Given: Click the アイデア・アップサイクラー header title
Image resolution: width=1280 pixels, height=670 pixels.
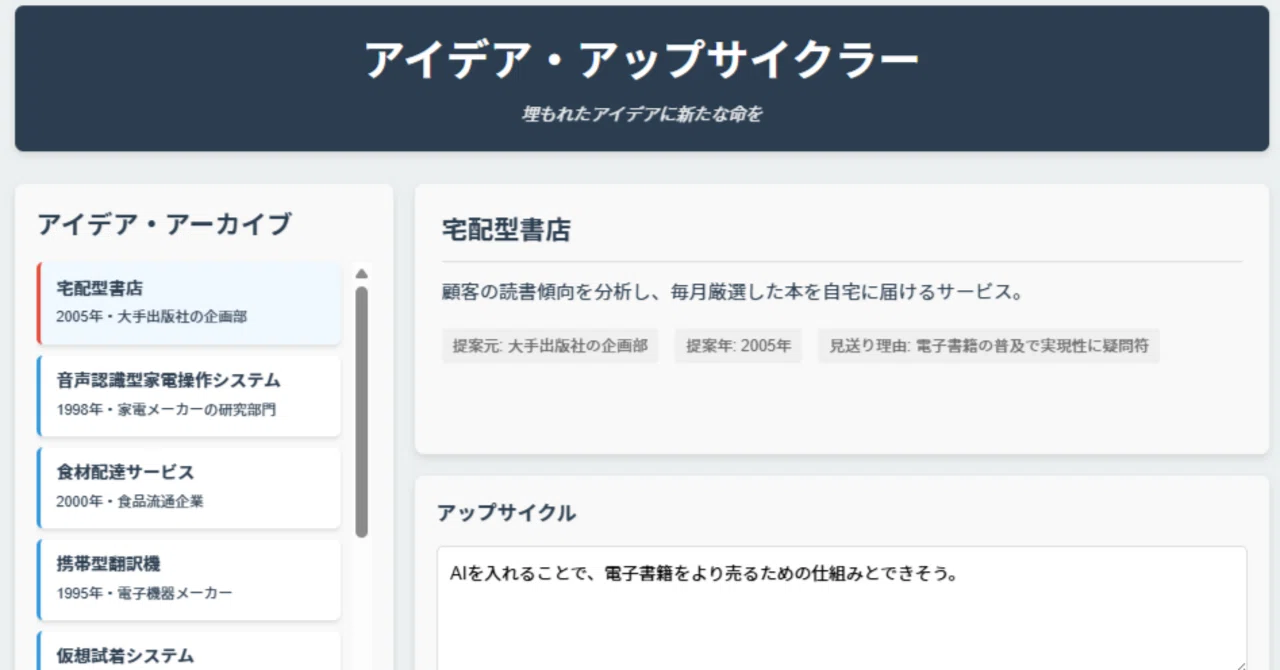Looking at the screenshot, I should click(x=642, y=60).
